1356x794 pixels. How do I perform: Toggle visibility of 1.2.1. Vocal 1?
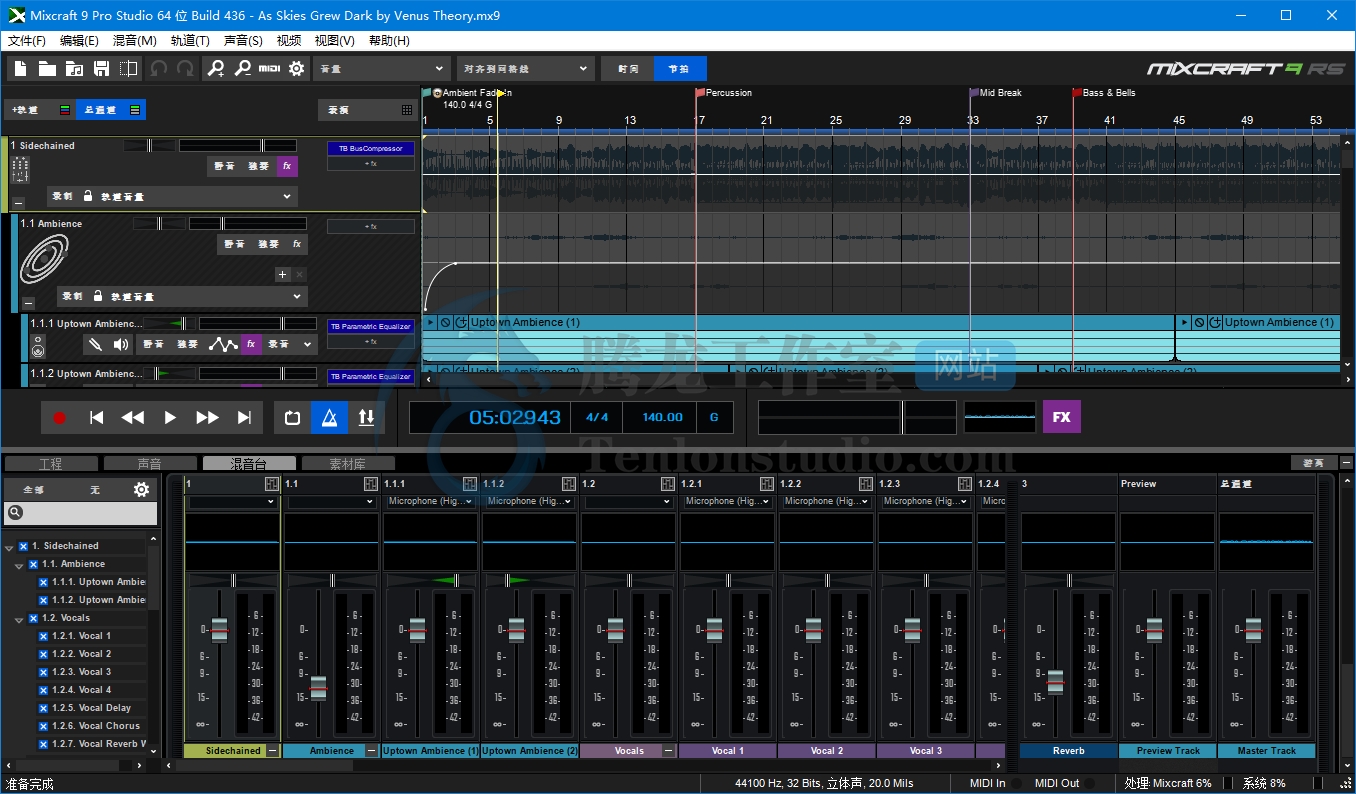(x=43, y=636)
